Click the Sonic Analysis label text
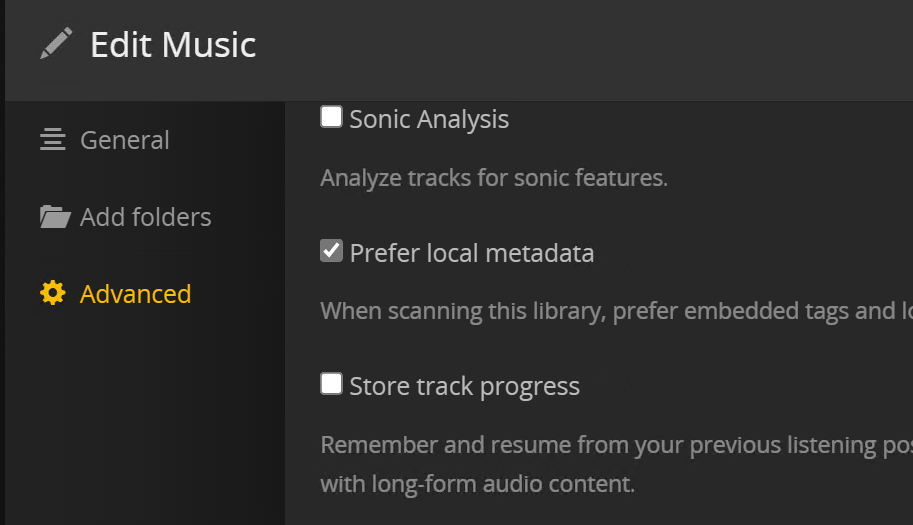 (x=429, y=120)
